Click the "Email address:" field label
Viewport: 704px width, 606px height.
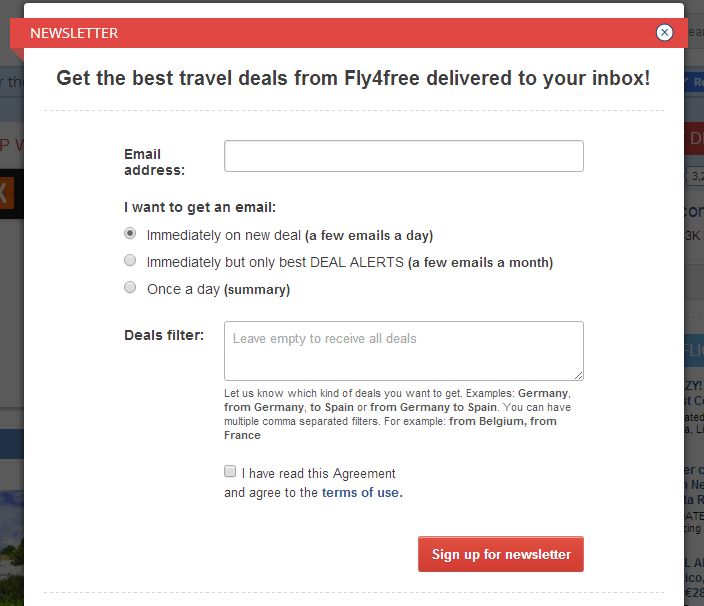coord(154,162)
